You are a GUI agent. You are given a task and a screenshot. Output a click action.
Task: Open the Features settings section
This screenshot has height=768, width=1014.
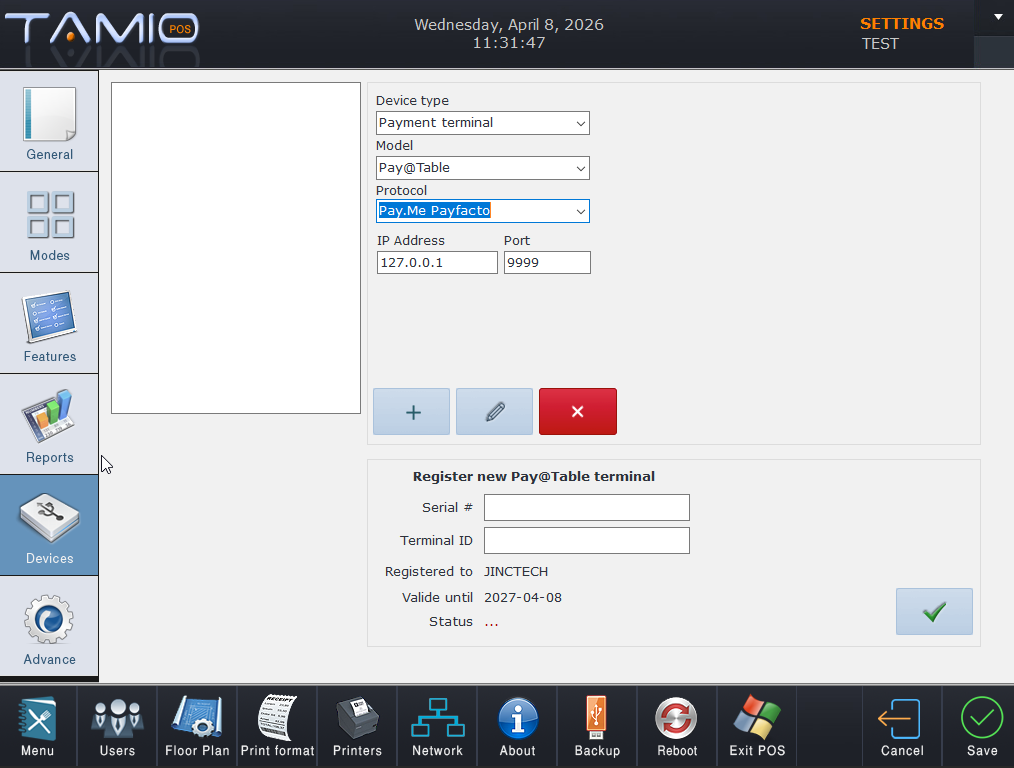click(x=49, y=323)
